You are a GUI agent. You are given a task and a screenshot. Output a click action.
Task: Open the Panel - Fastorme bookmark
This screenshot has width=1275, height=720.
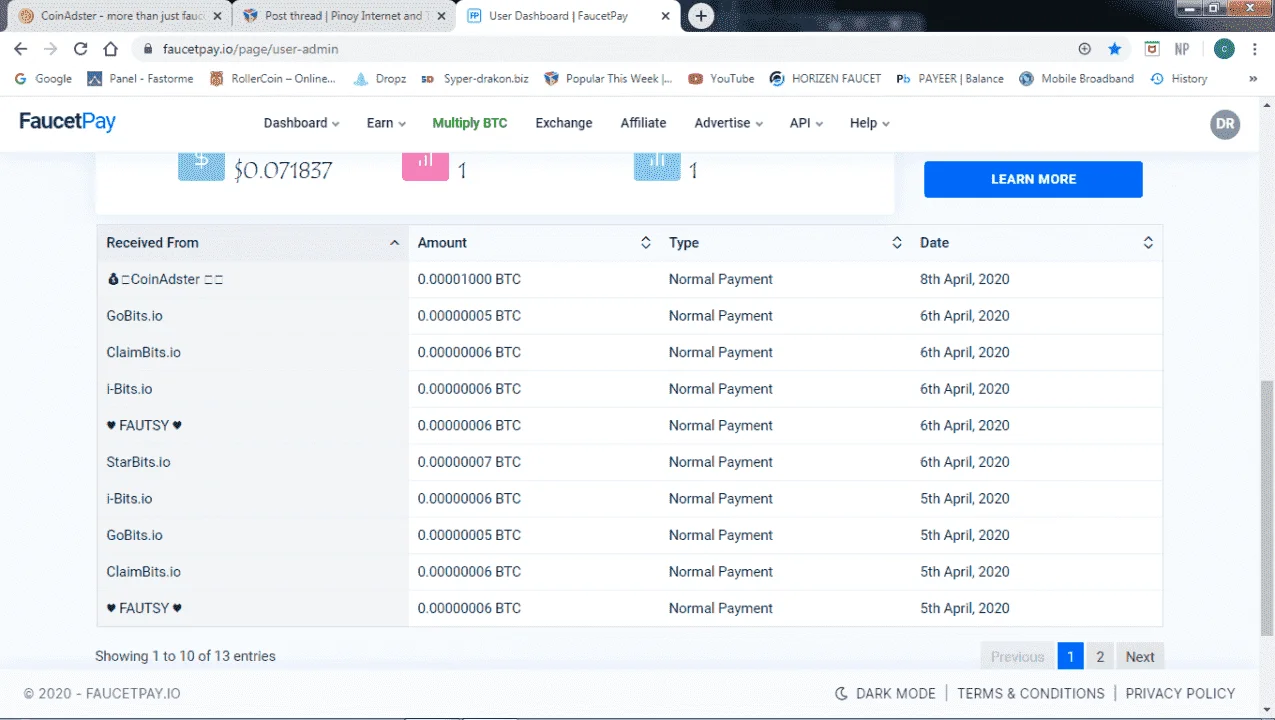point(140,79)
